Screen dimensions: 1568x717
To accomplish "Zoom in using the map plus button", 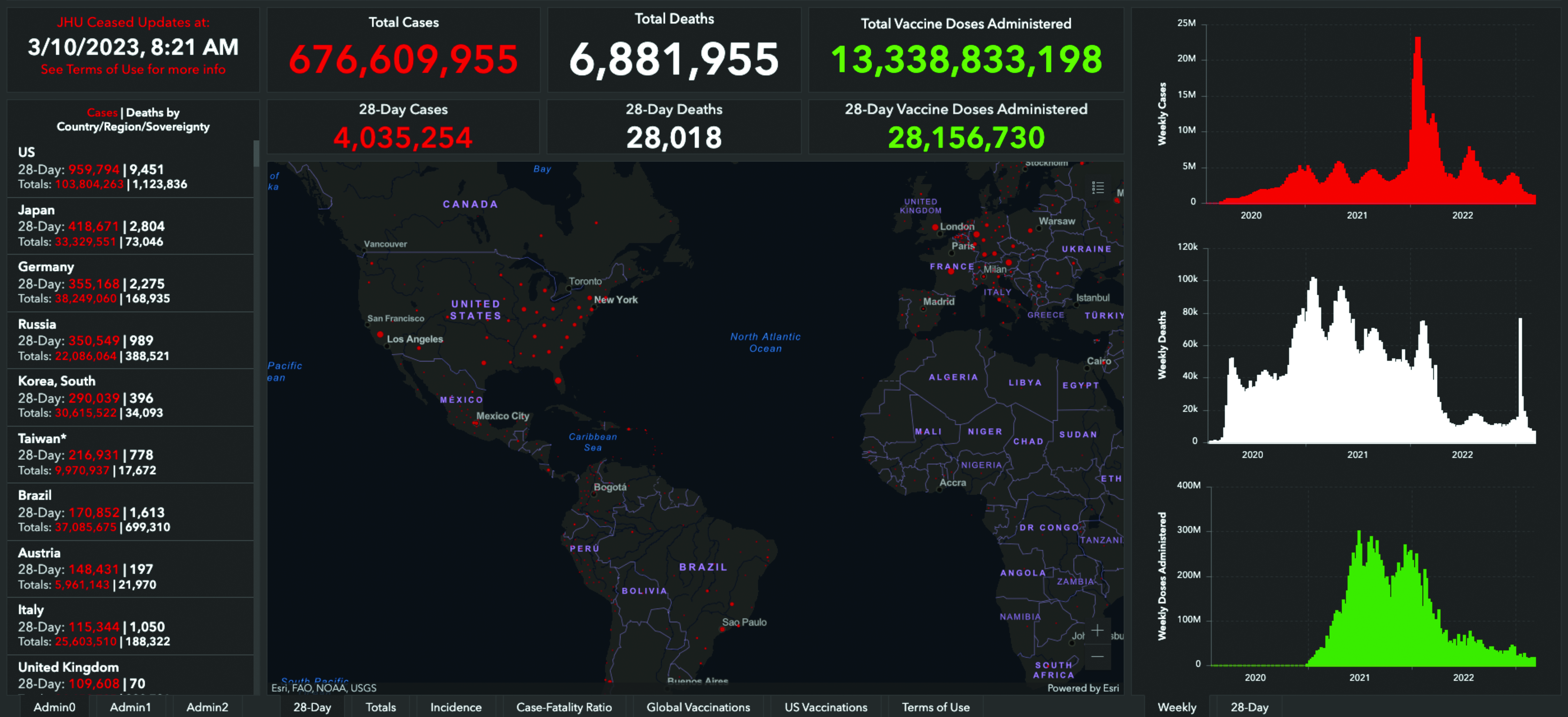I will (x=1097, y=630).
